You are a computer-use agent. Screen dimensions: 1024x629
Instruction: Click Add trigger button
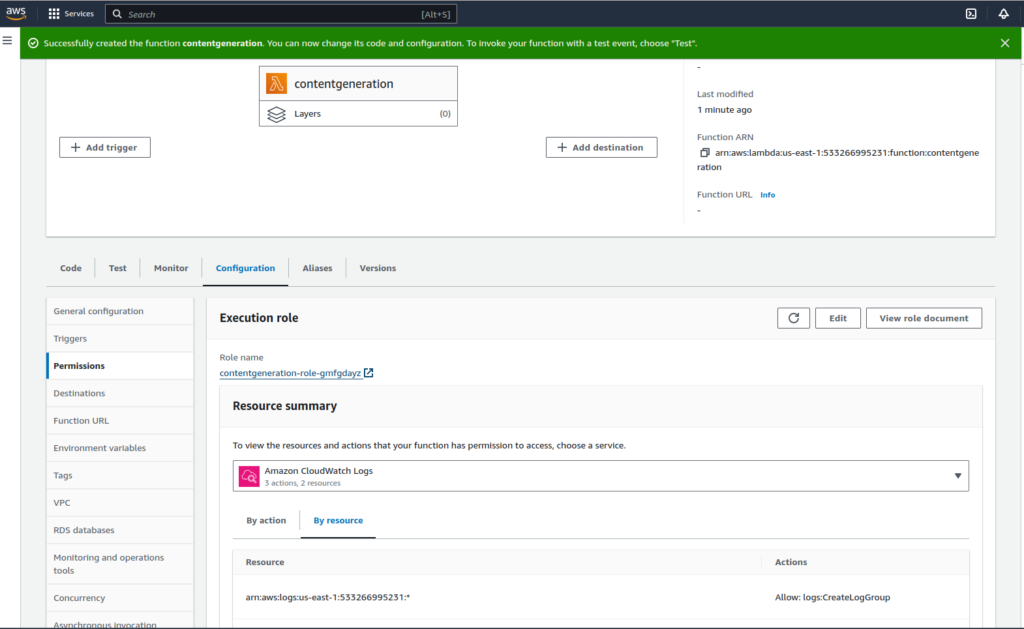pyautogui.click(x=104, y=148)
